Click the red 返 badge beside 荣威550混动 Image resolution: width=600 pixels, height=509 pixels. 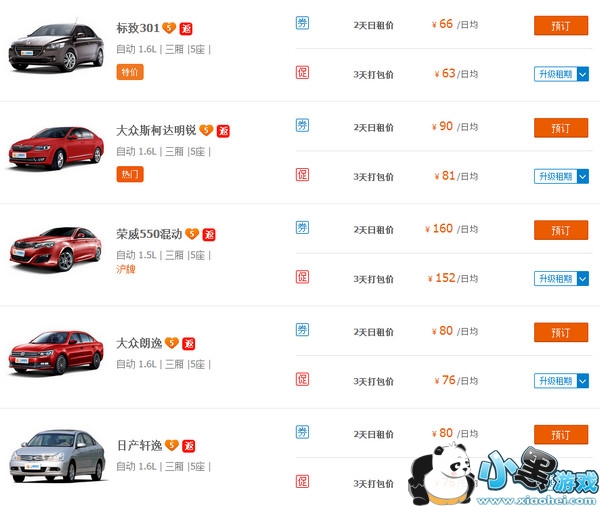tap(209, 234)
